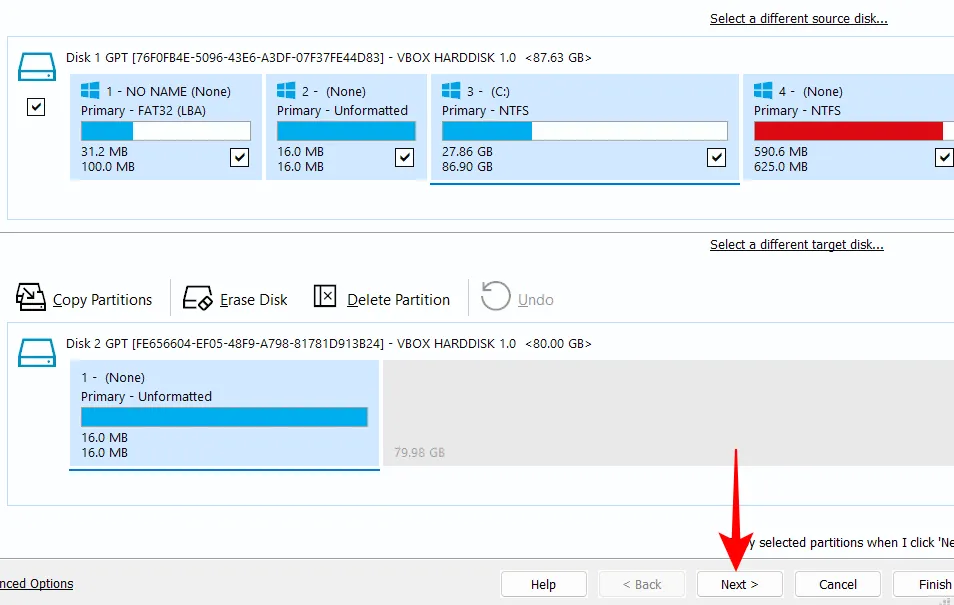This screenshot has width=954, height=605.
Task: Click Windows logo on partition 1 NO NAME
Action: [x=90, y=91]
